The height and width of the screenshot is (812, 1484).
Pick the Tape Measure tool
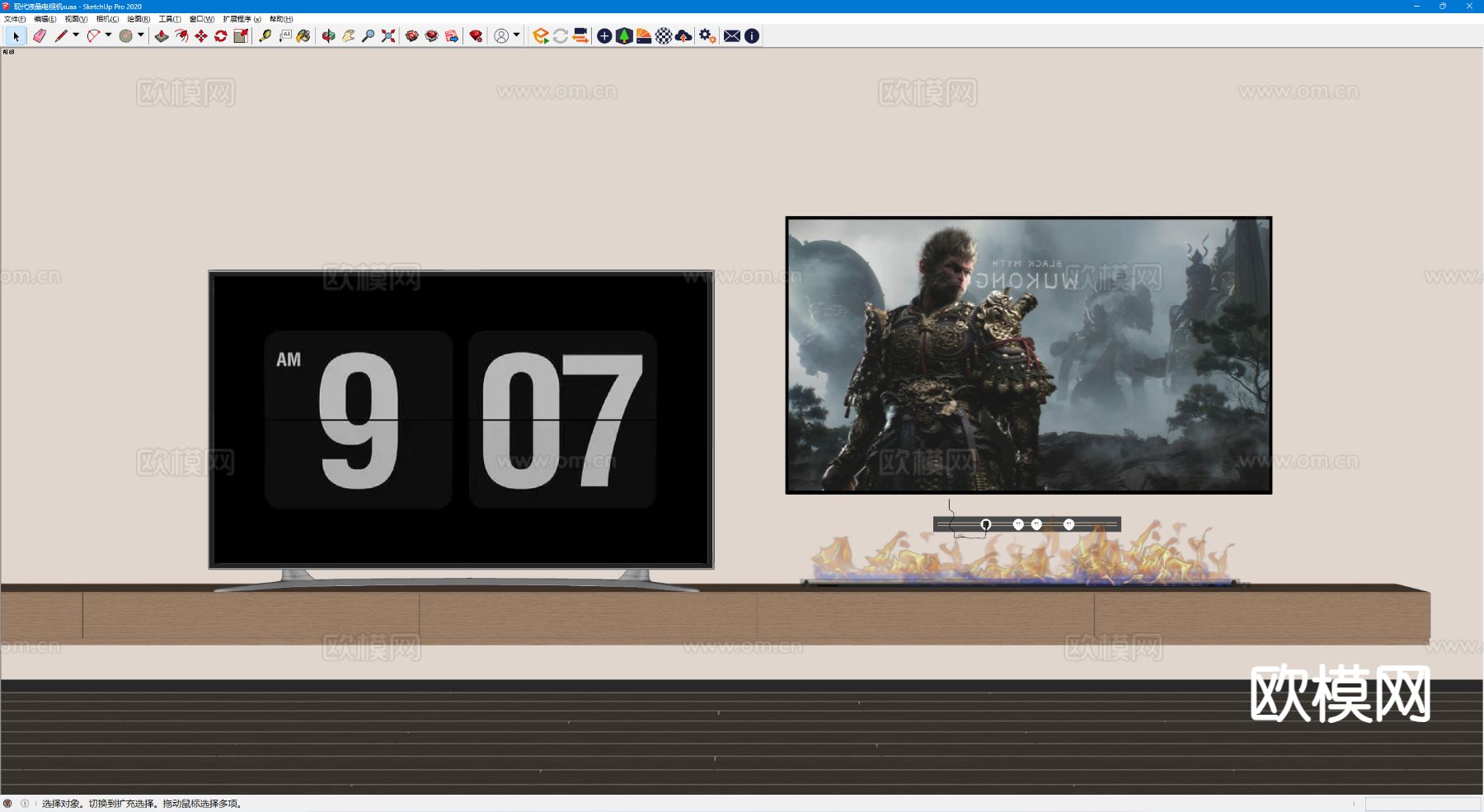tap(265, 36)
